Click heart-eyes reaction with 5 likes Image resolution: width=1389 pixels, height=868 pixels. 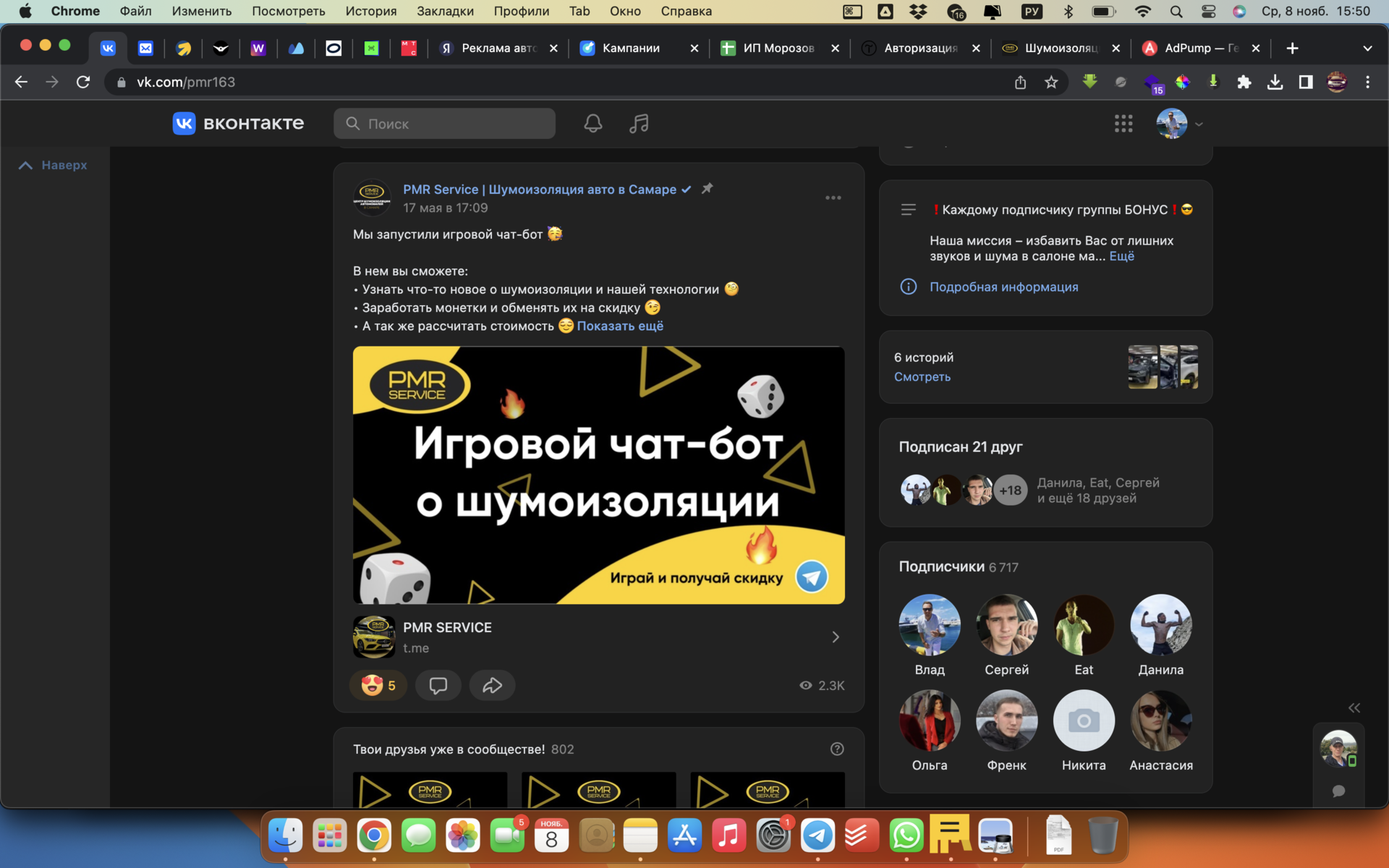(x=378, y=685)
